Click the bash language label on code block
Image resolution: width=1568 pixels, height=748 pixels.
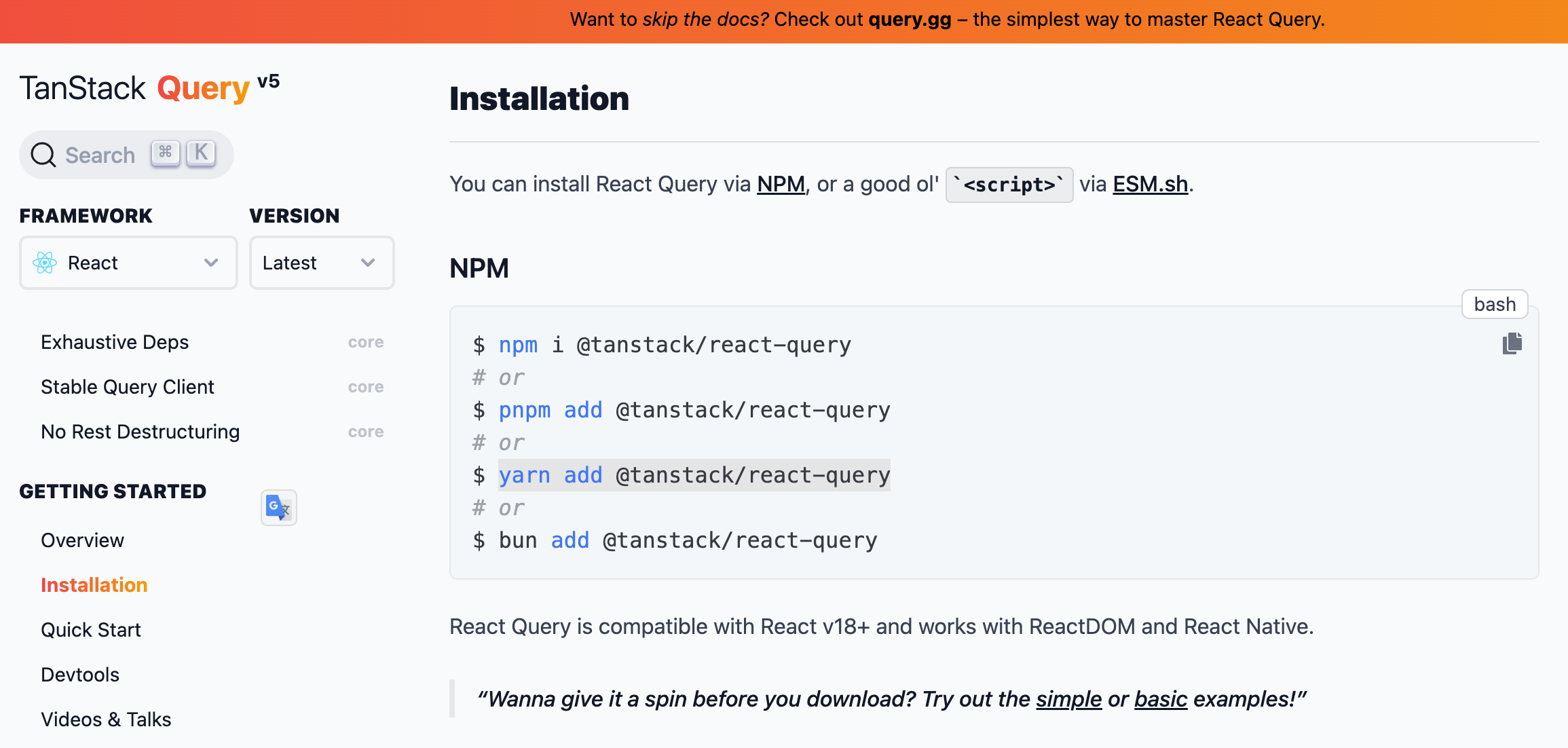click(x=1494, y=304)
